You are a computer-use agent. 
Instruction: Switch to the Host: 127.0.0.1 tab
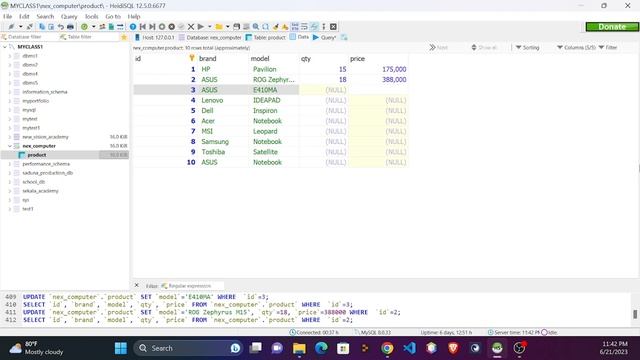click(155, 37)
